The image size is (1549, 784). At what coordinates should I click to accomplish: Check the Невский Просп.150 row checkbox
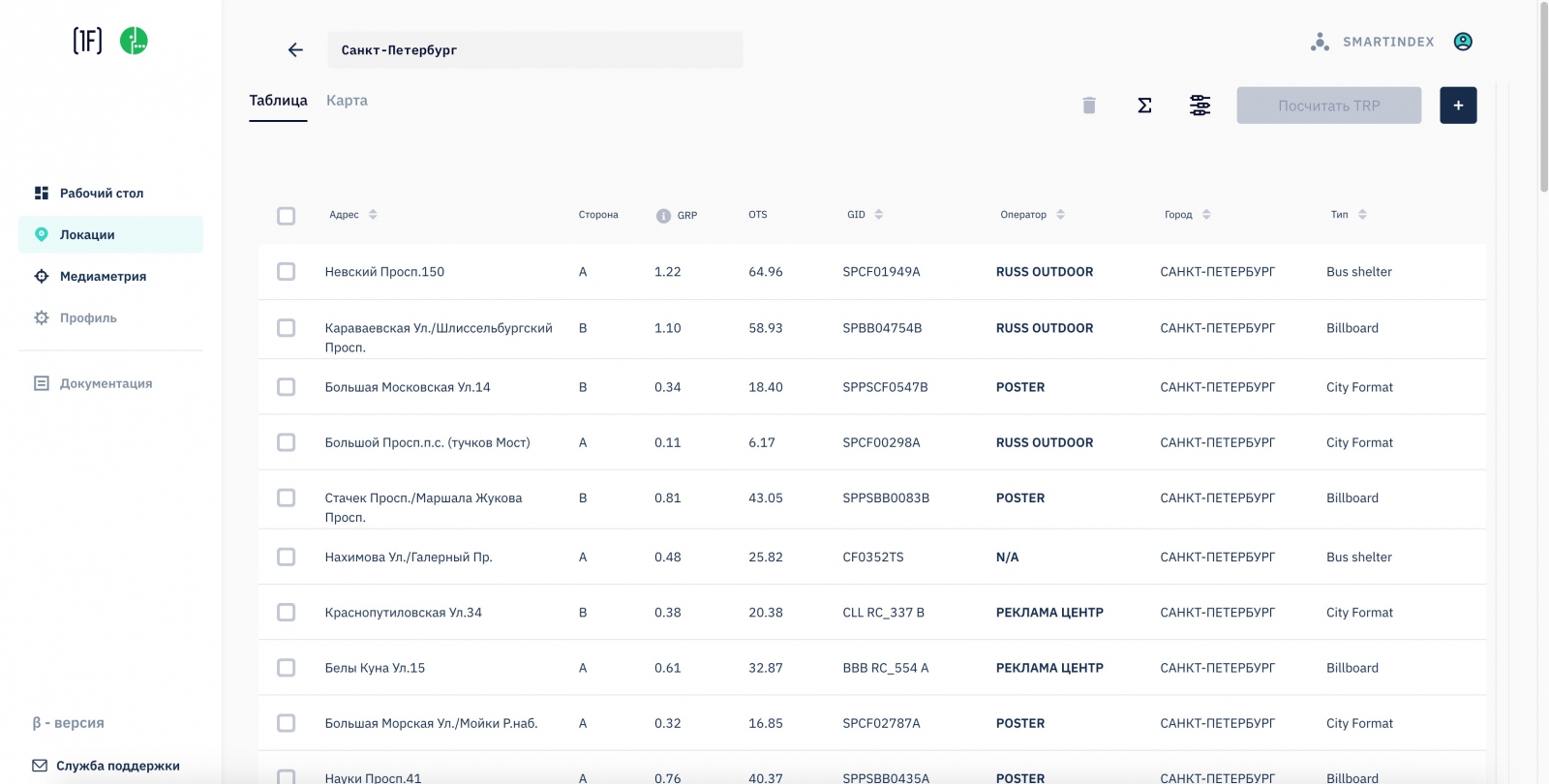[x=286, y=272]
